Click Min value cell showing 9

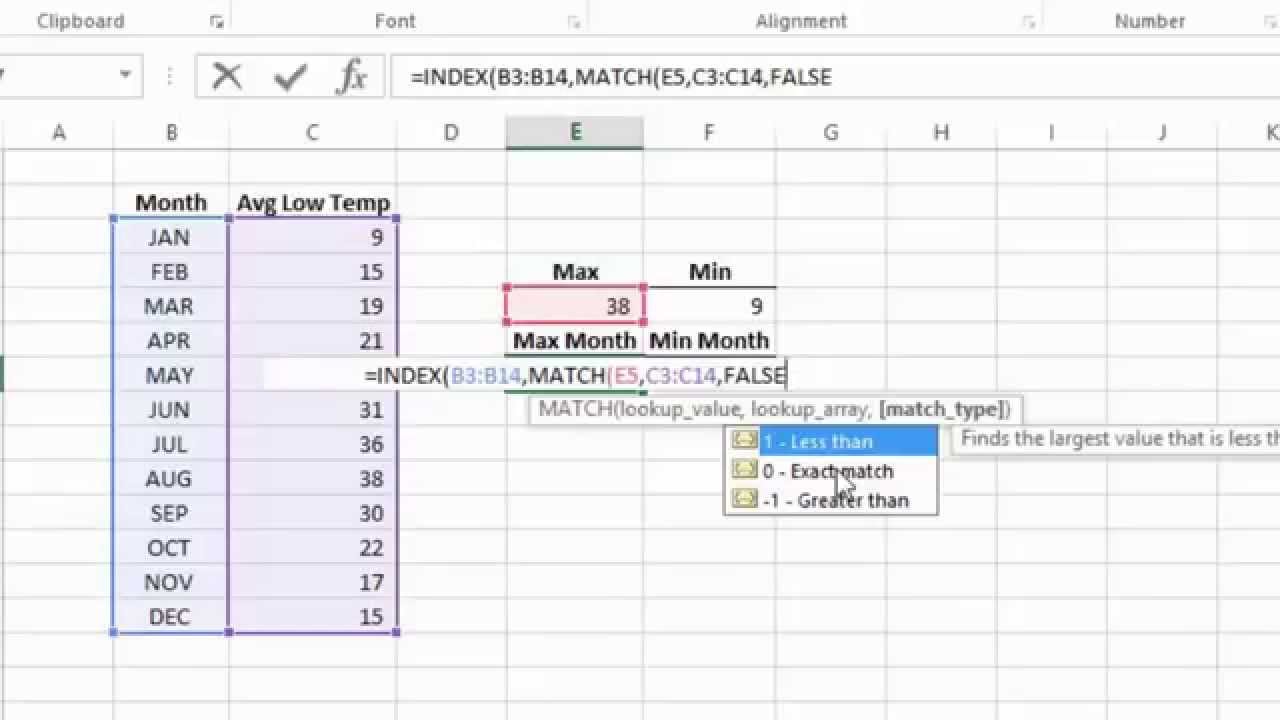709,306
